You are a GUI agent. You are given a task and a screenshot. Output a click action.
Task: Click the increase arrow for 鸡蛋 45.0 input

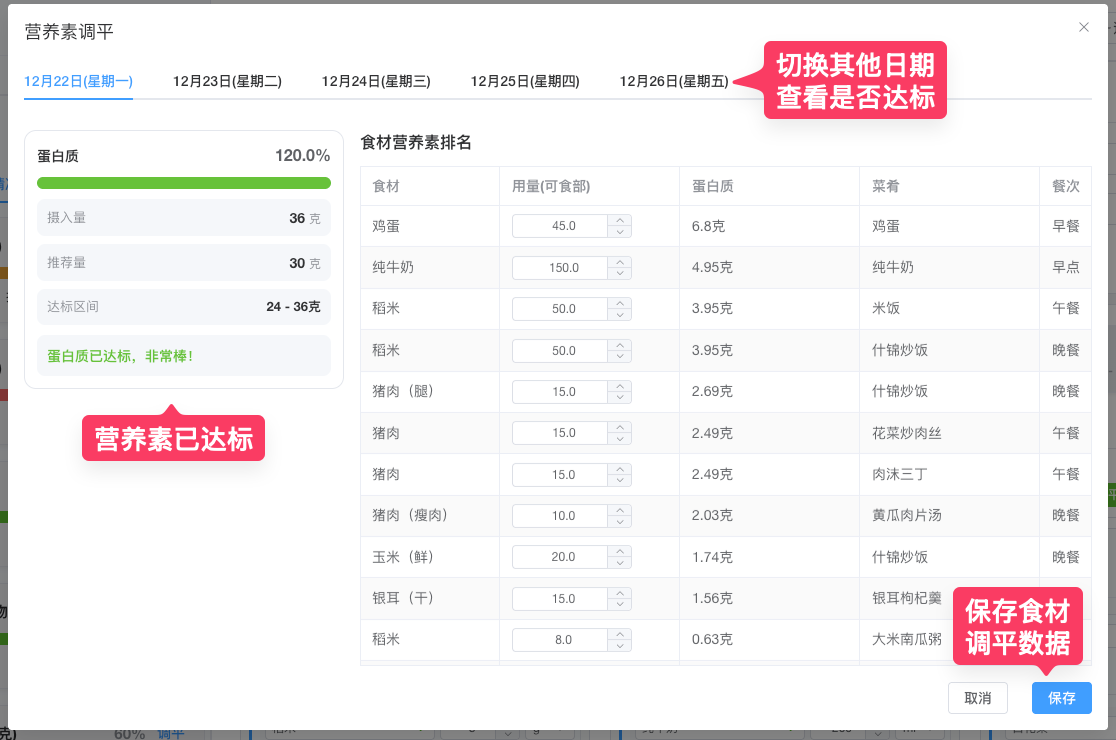(621, 221)
